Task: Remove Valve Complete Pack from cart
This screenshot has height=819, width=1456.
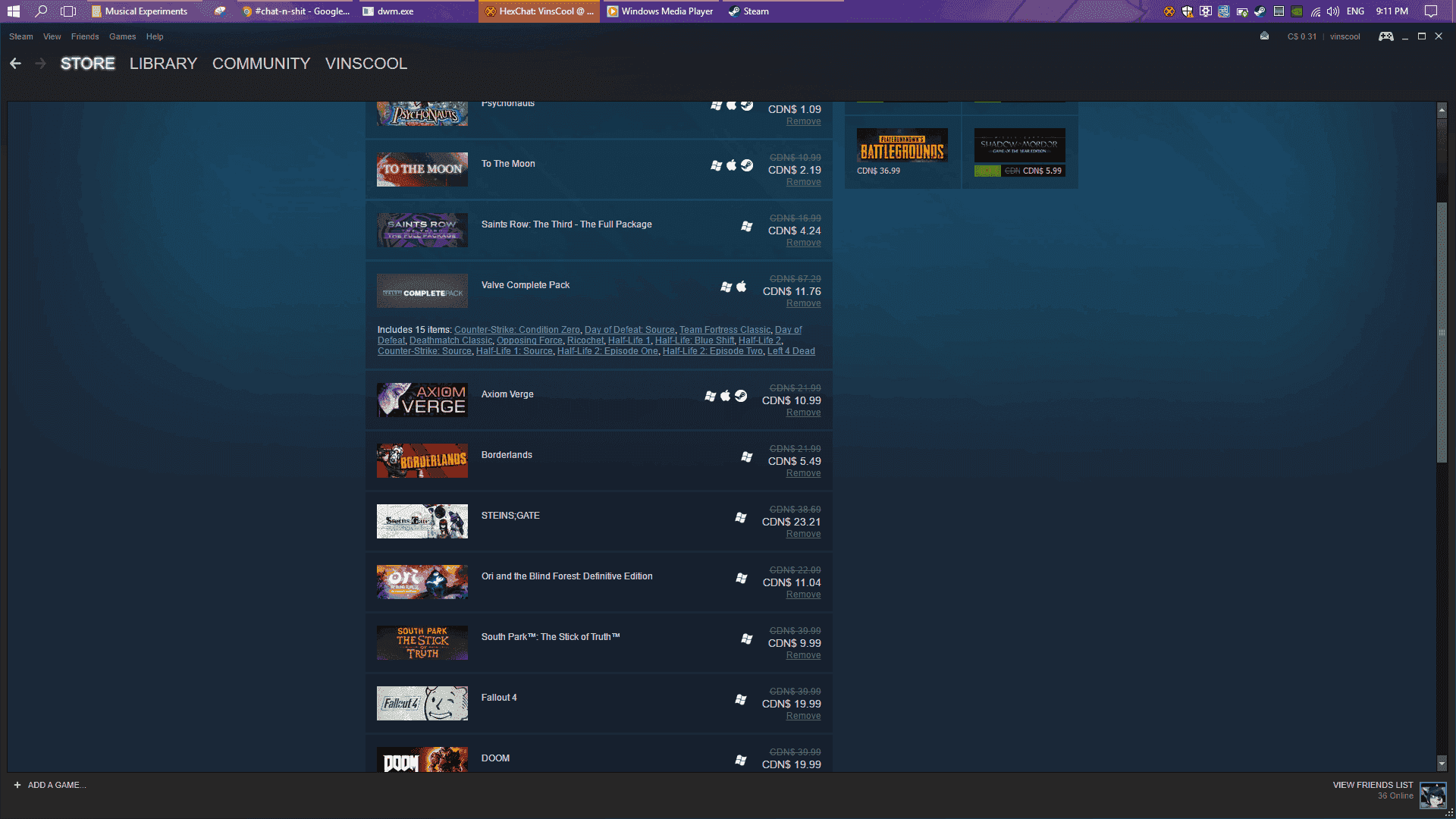Action: pyautogui.click(x=804, y=303)
